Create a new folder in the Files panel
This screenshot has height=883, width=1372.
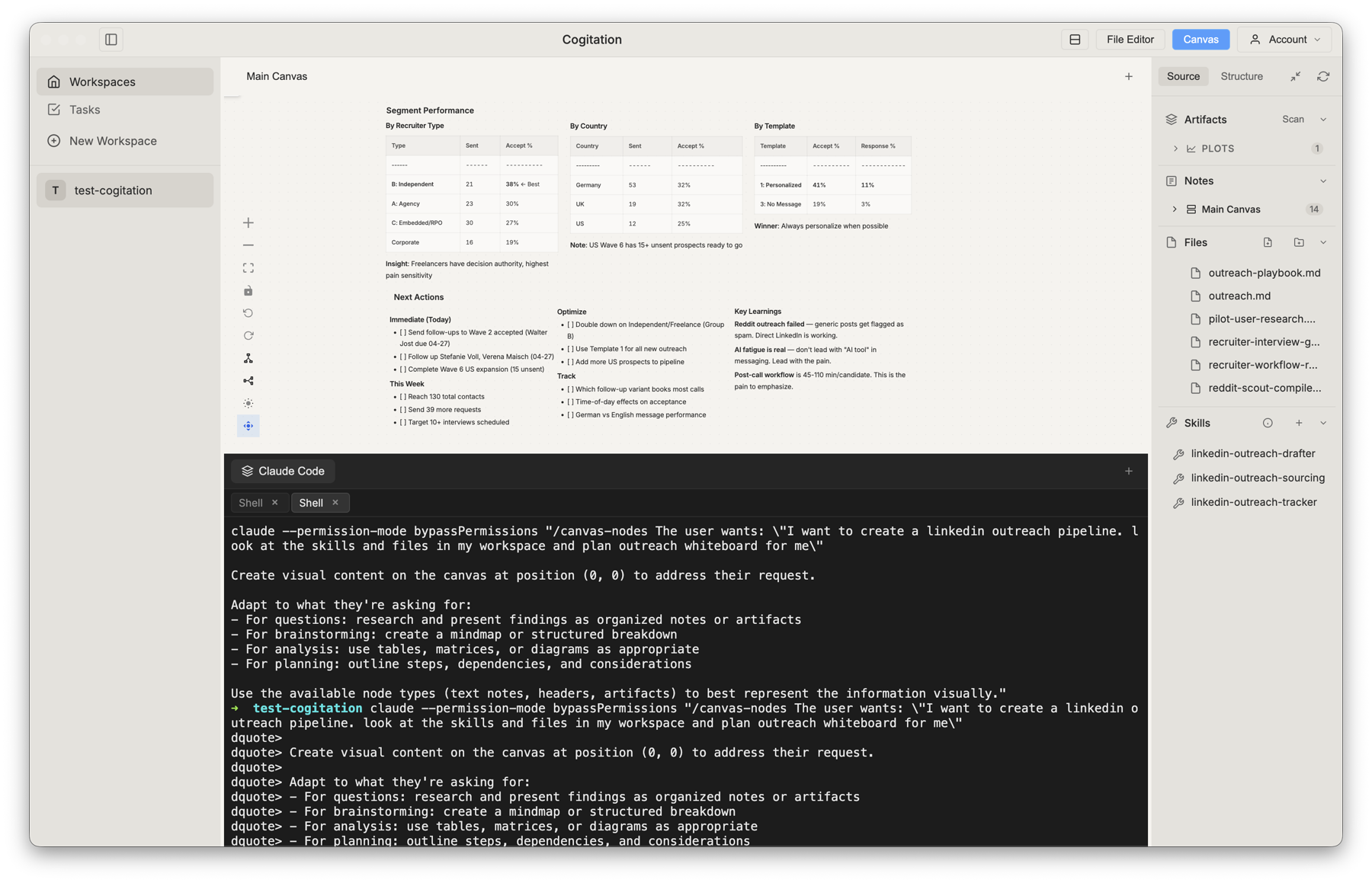1297,242
